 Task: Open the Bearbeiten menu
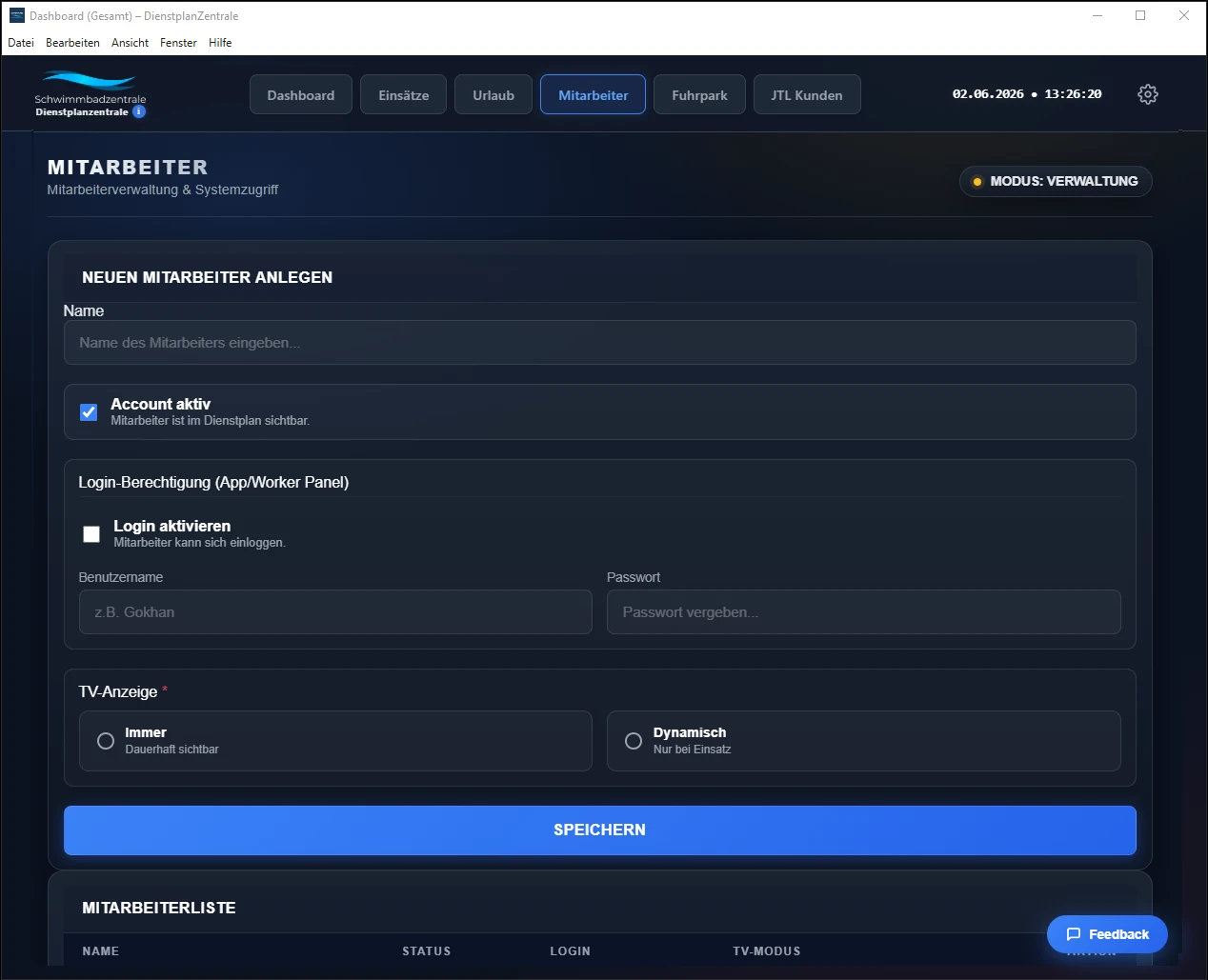tap(72, 43)
